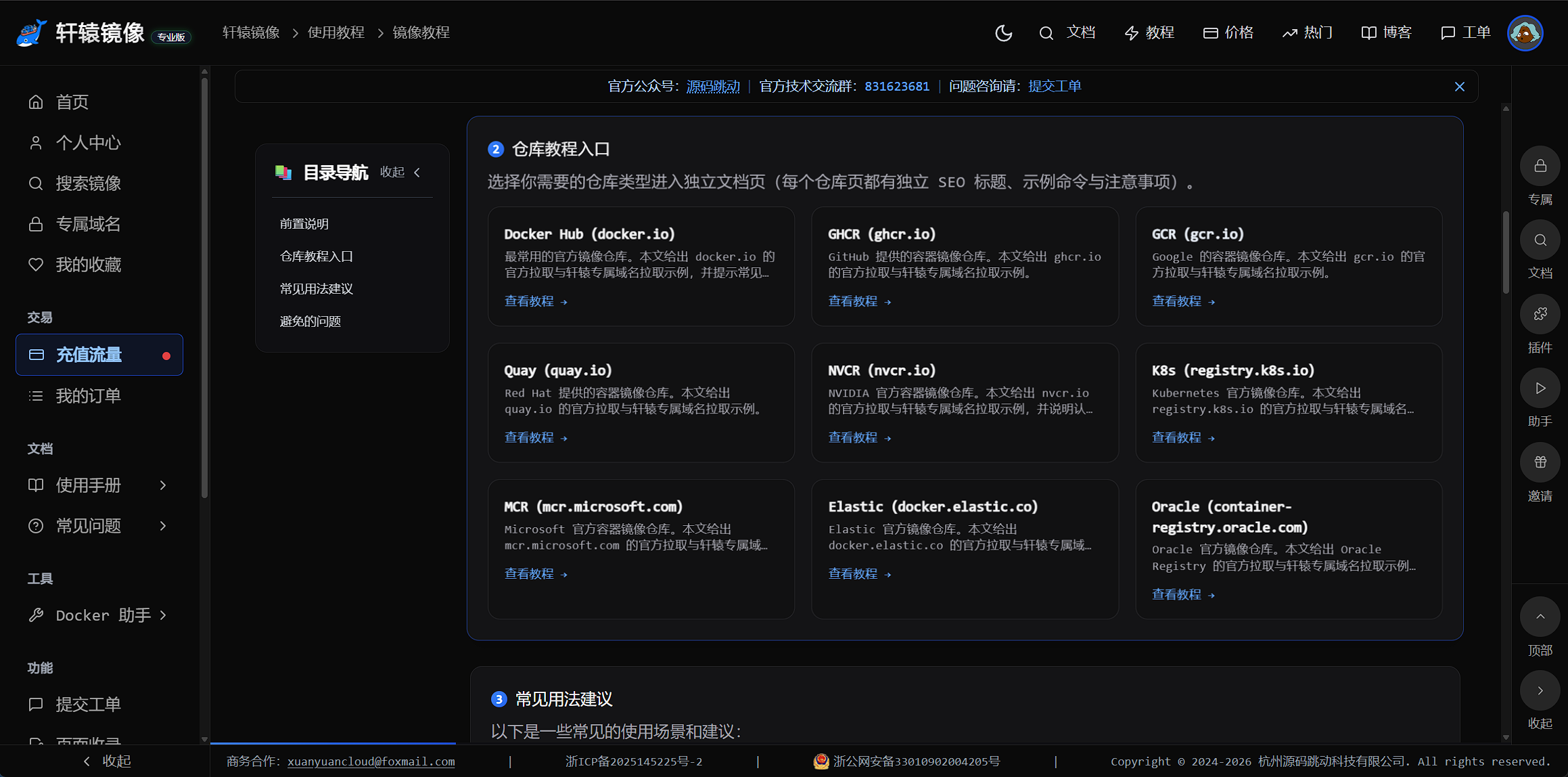This screenshot has width=1568, height=777.
Task: Click the Docker Hub (docker.io) card title
Action: point(589,234)
